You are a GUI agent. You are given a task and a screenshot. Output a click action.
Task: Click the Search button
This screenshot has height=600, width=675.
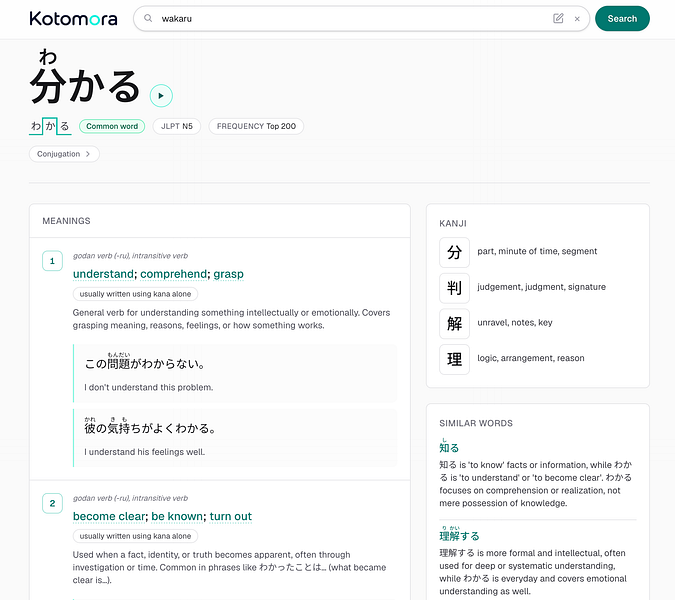tap(622, 19)
